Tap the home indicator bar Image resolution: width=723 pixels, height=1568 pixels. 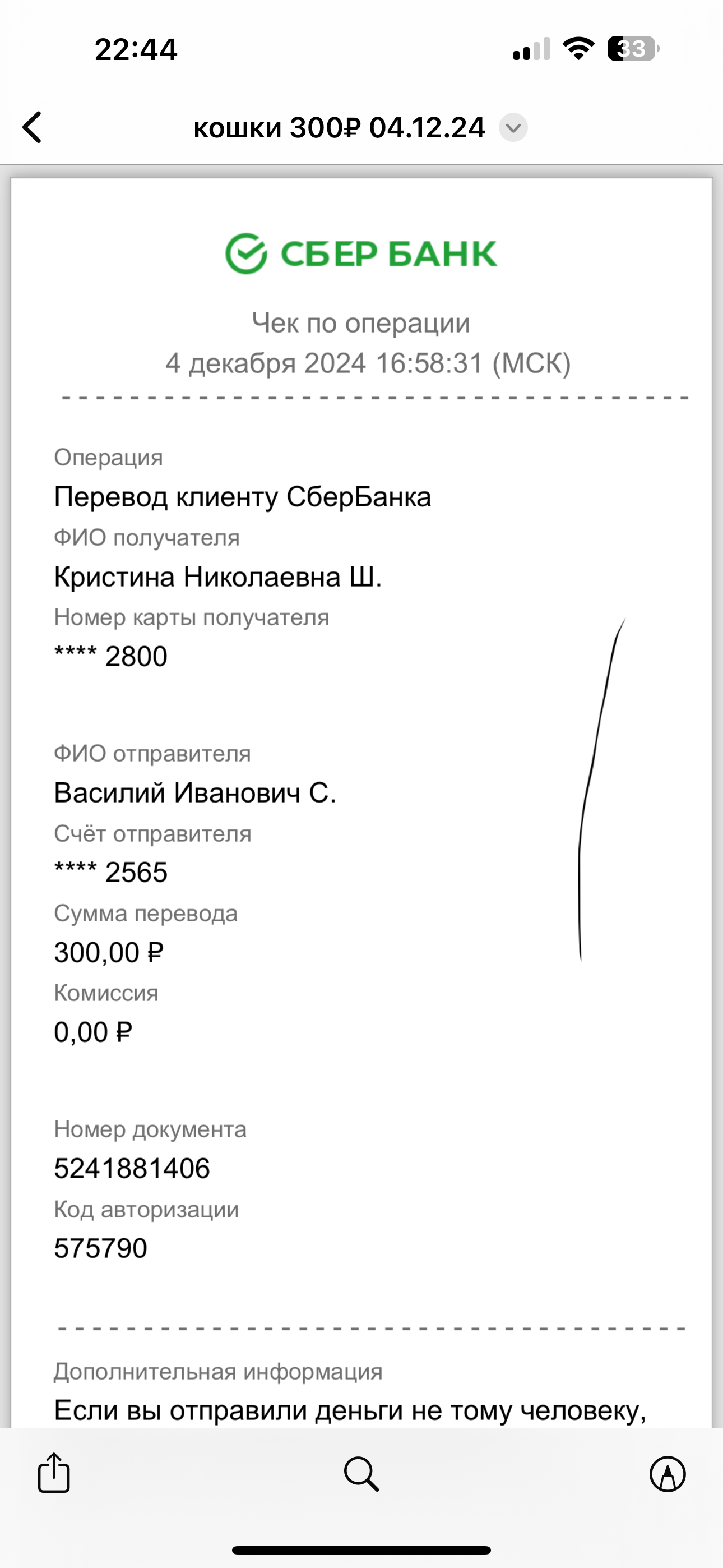(361, 1551)
